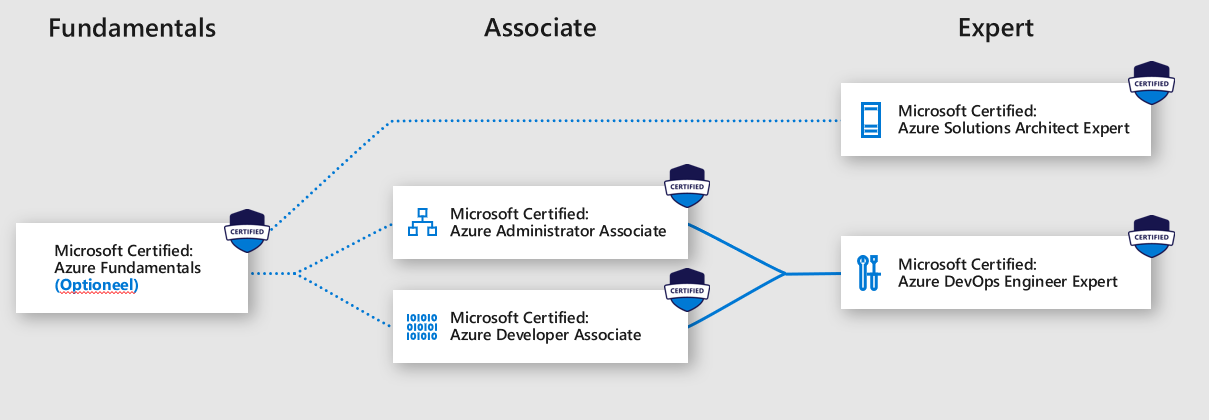Select the Expert column heading
The image size is (1209, 420).
pyautogui.click(x=996, y=28)
